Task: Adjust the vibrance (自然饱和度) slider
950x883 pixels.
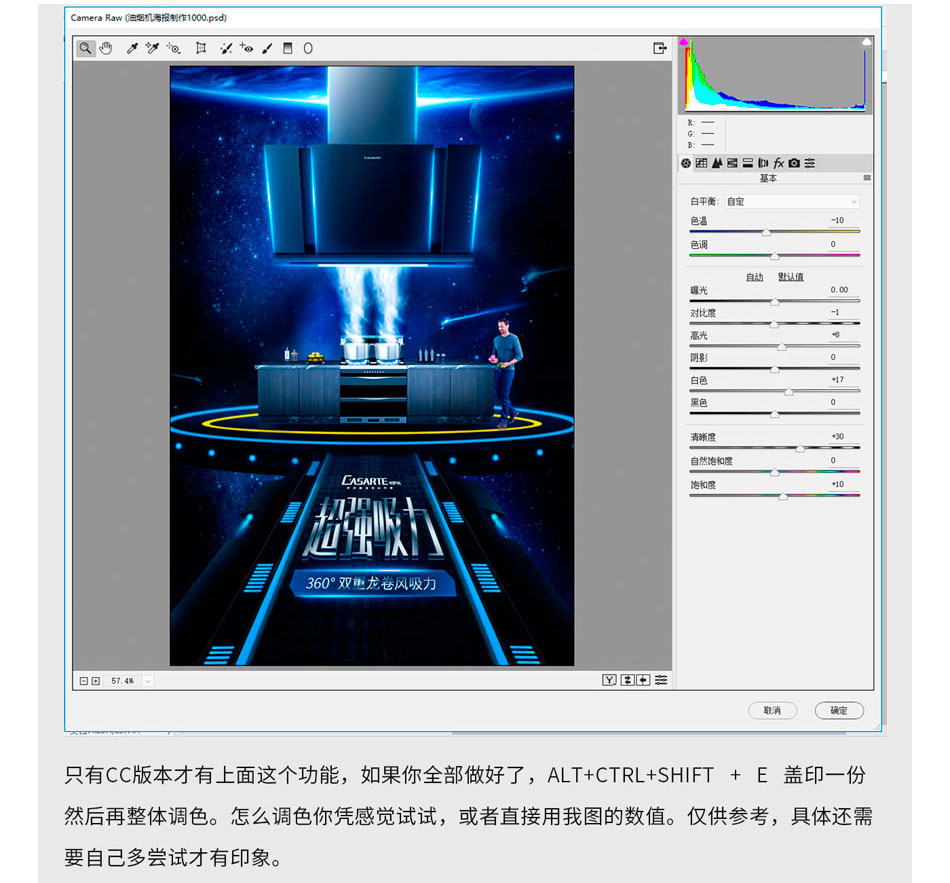Action: [x=774, y=472]
